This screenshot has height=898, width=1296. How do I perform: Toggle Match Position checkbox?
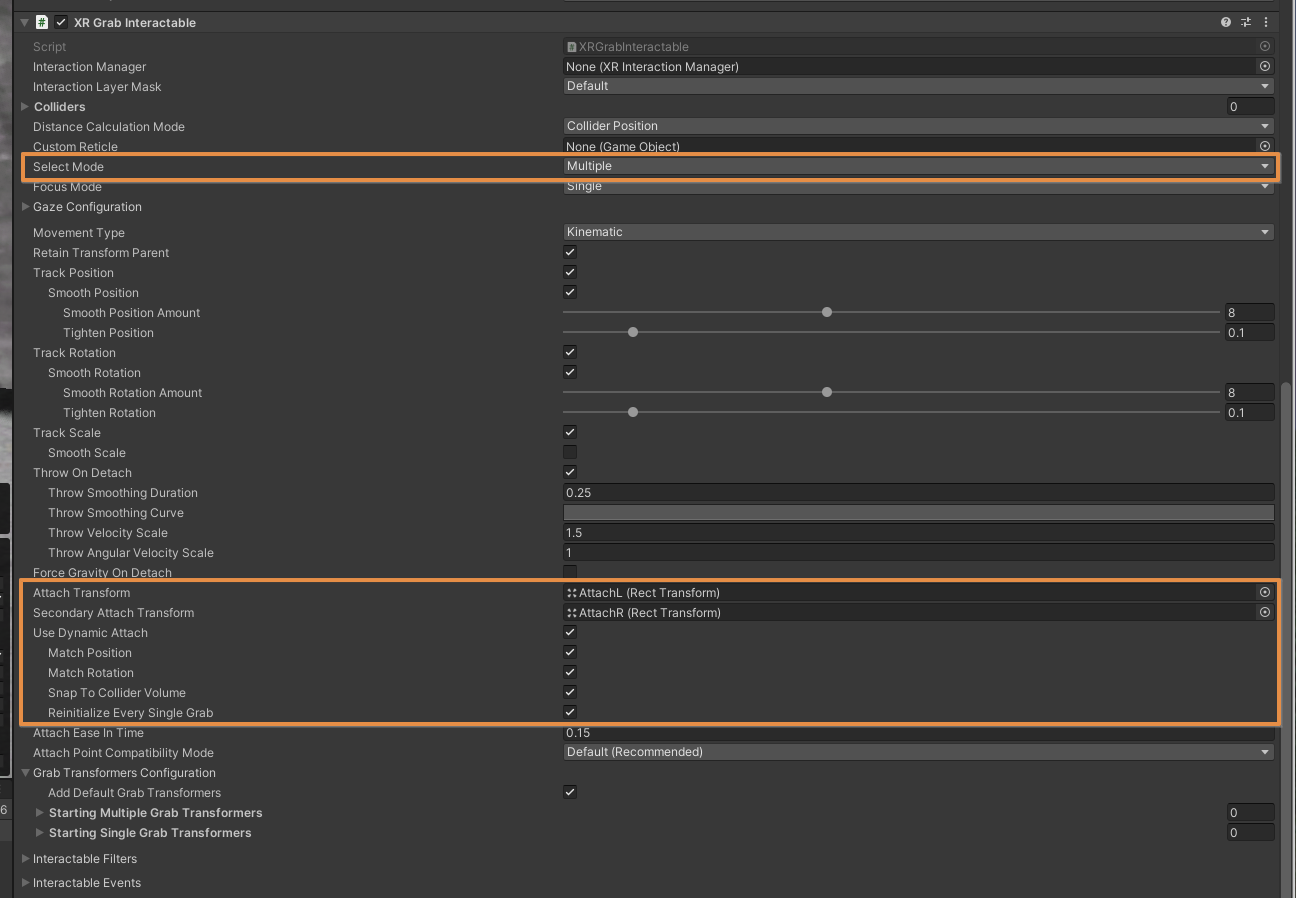pyautogui.click(x=570, y=652)
